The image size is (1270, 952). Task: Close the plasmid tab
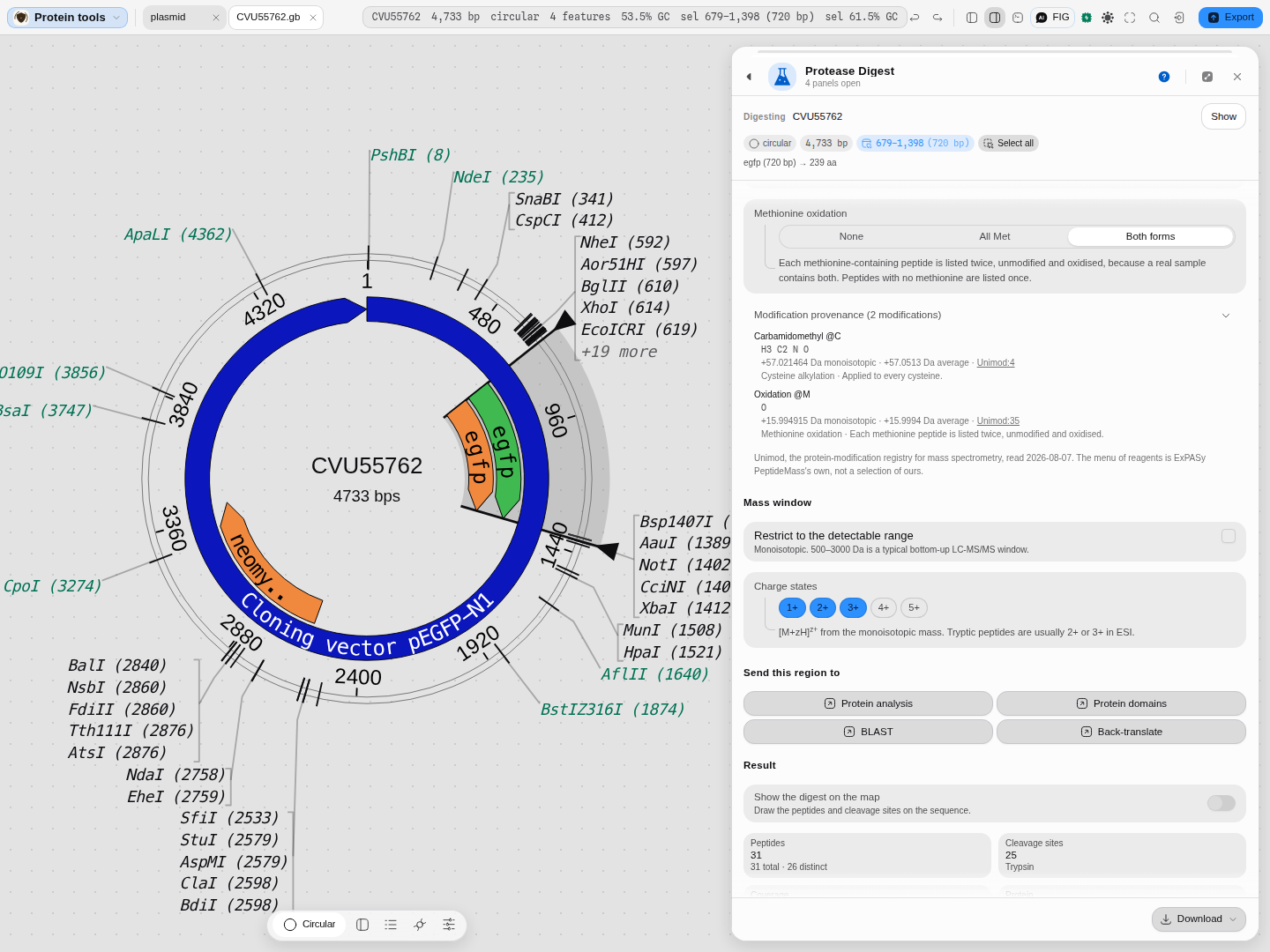[216, 18]
